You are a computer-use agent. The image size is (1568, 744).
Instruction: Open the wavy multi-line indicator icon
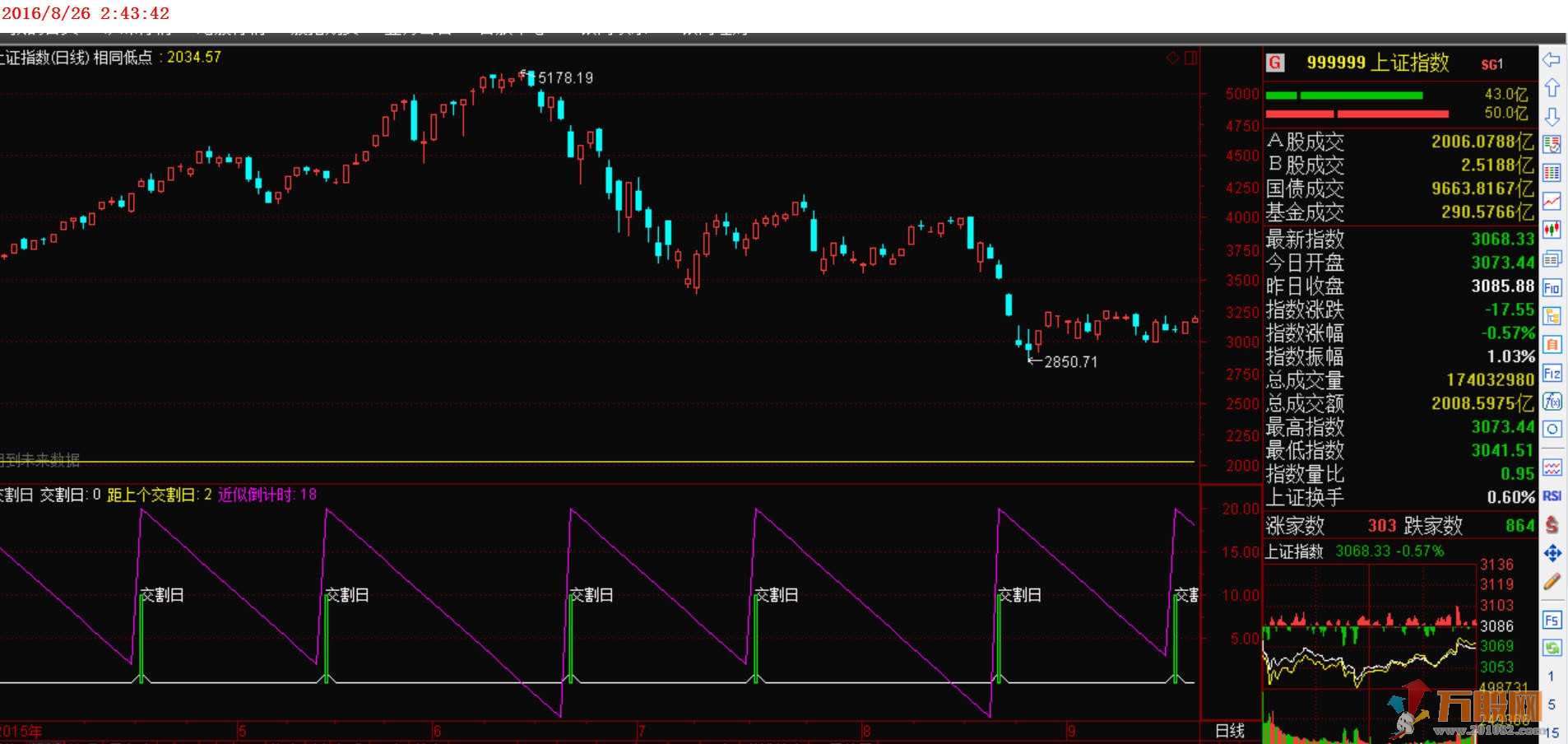tap(1552, 467)
